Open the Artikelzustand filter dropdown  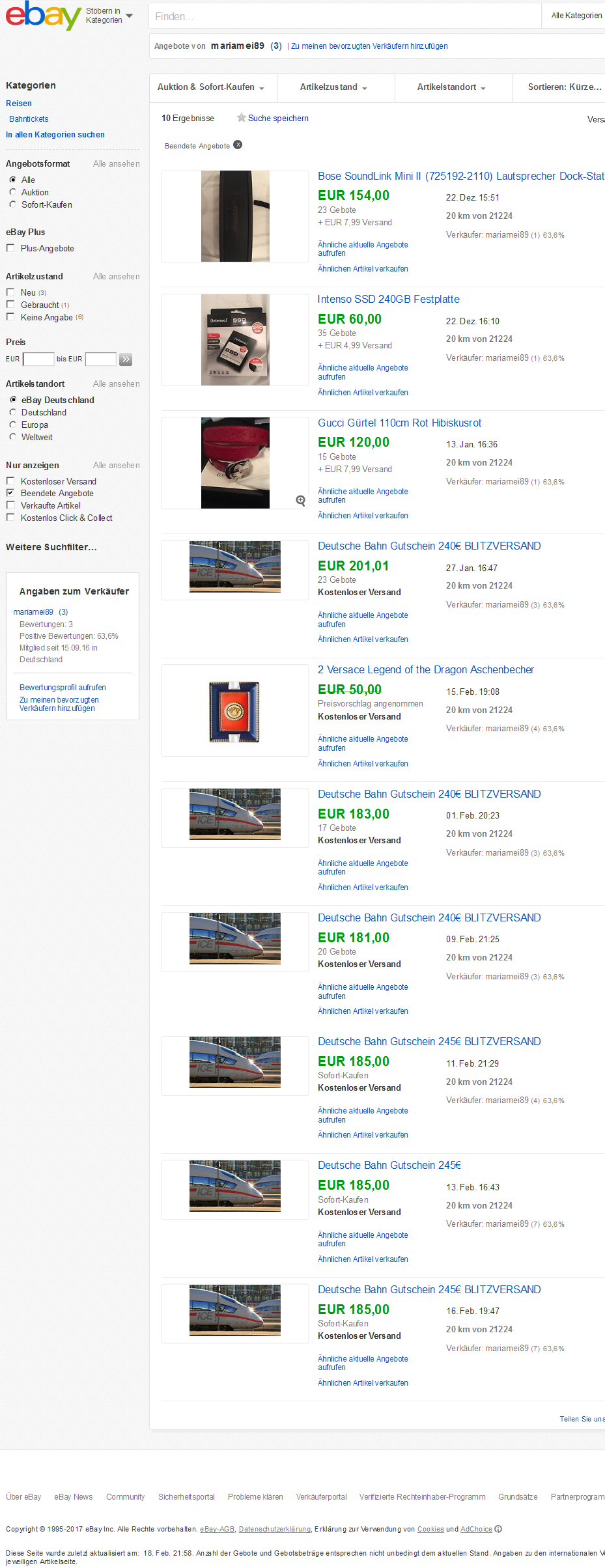click(335, 87)
